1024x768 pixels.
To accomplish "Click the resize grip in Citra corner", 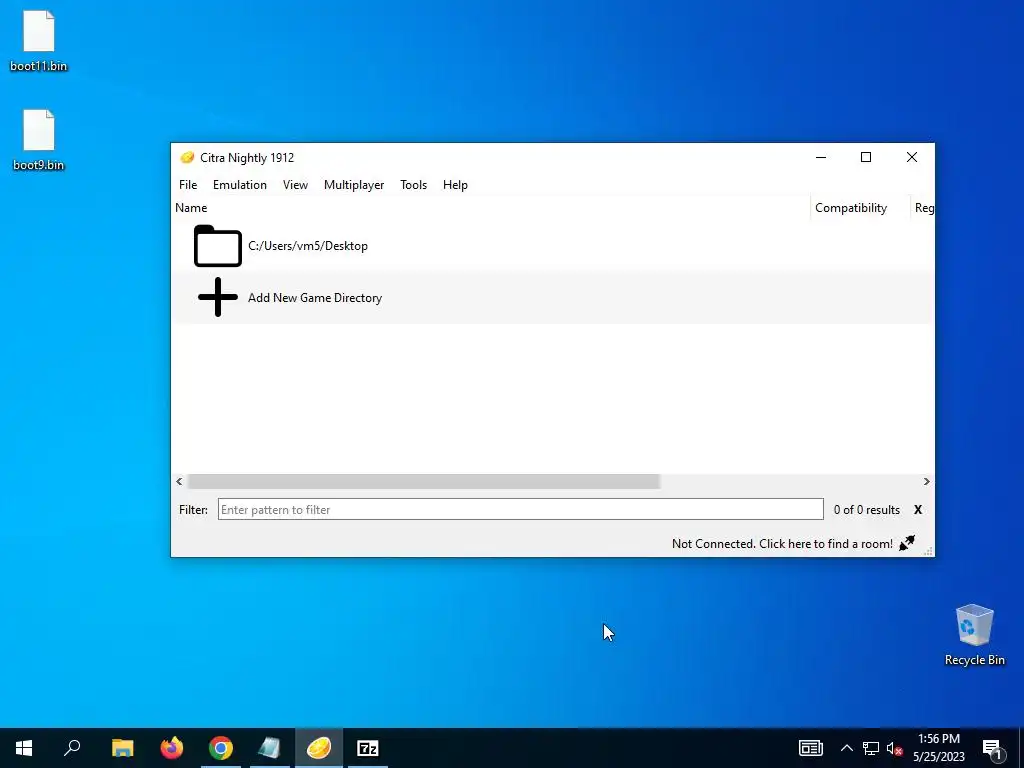I will tap(928, 551).
